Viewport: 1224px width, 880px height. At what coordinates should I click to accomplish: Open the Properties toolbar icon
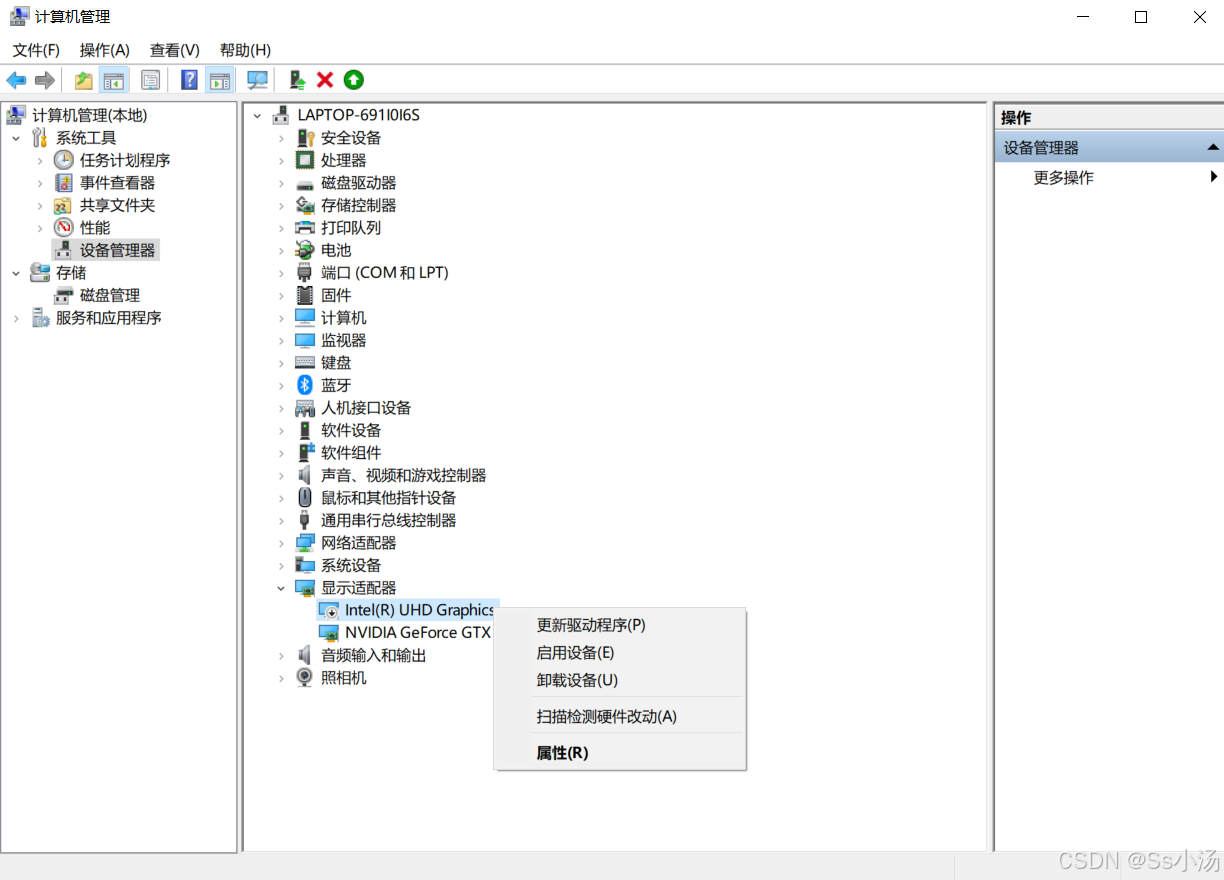(151, 80)
